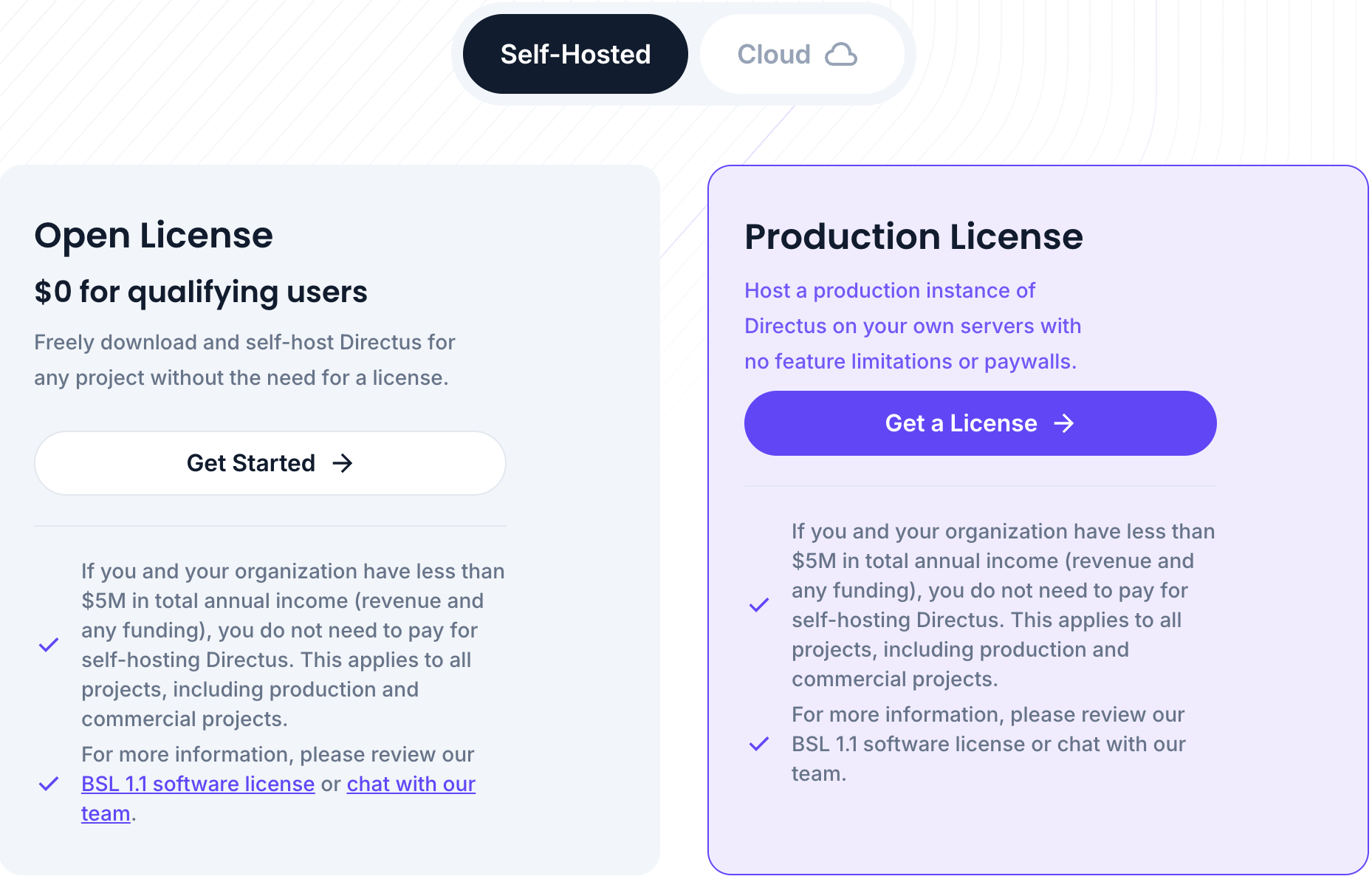Click the first checkmark icon under Production License
Screen dimensions: 1372x879
pyautogui.click(x=759, y=605)
